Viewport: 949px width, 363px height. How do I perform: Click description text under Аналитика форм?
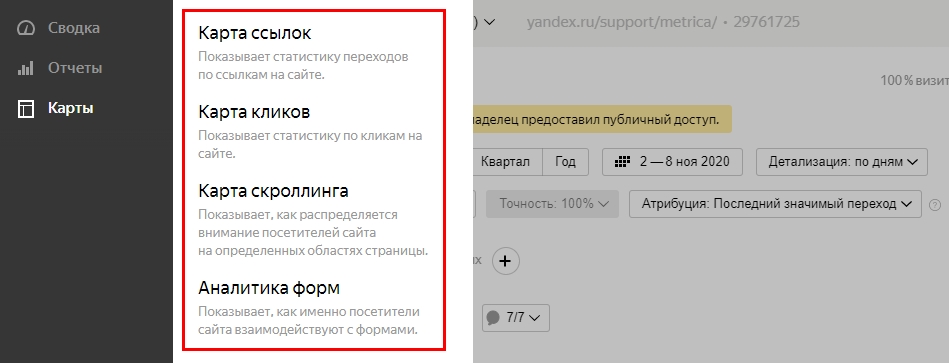click(x=309, y=321)
